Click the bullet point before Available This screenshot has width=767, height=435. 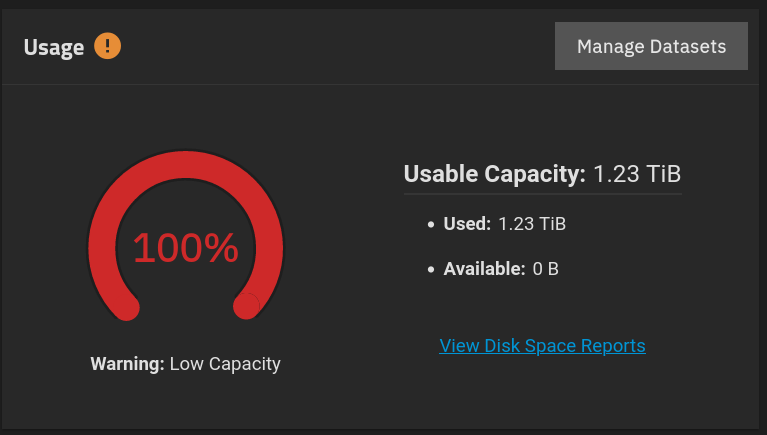coord(430,269)
